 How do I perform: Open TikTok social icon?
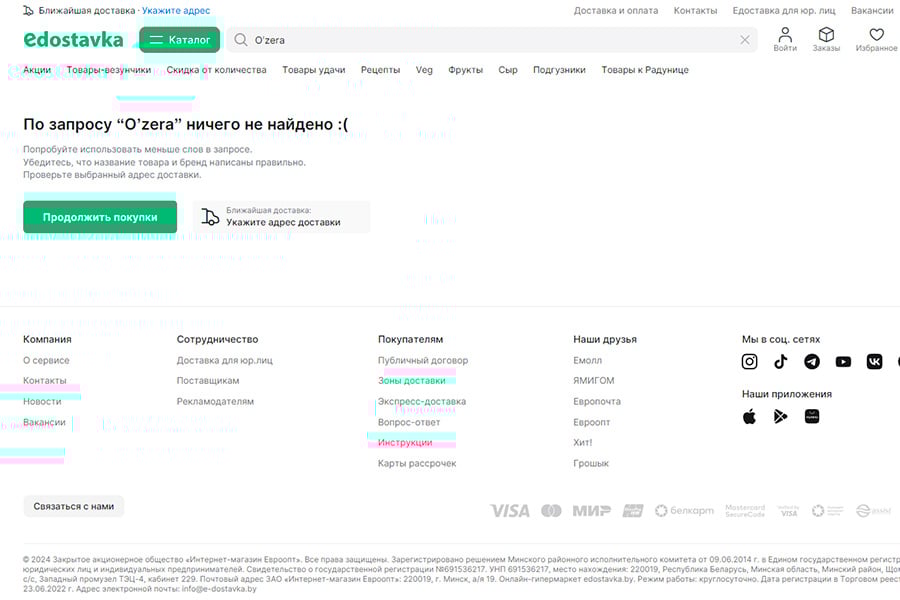click(781, 361)
